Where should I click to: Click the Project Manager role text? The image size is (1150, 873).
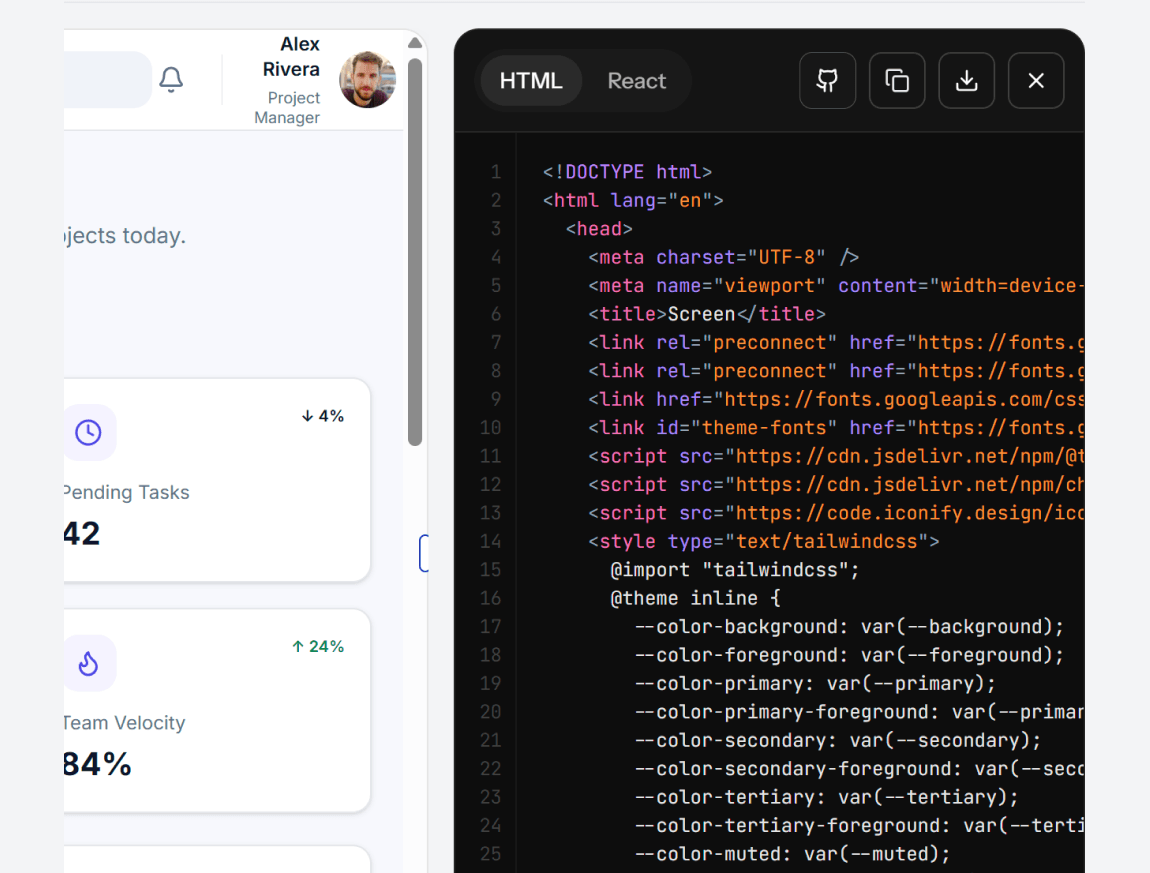click(287, 108)
